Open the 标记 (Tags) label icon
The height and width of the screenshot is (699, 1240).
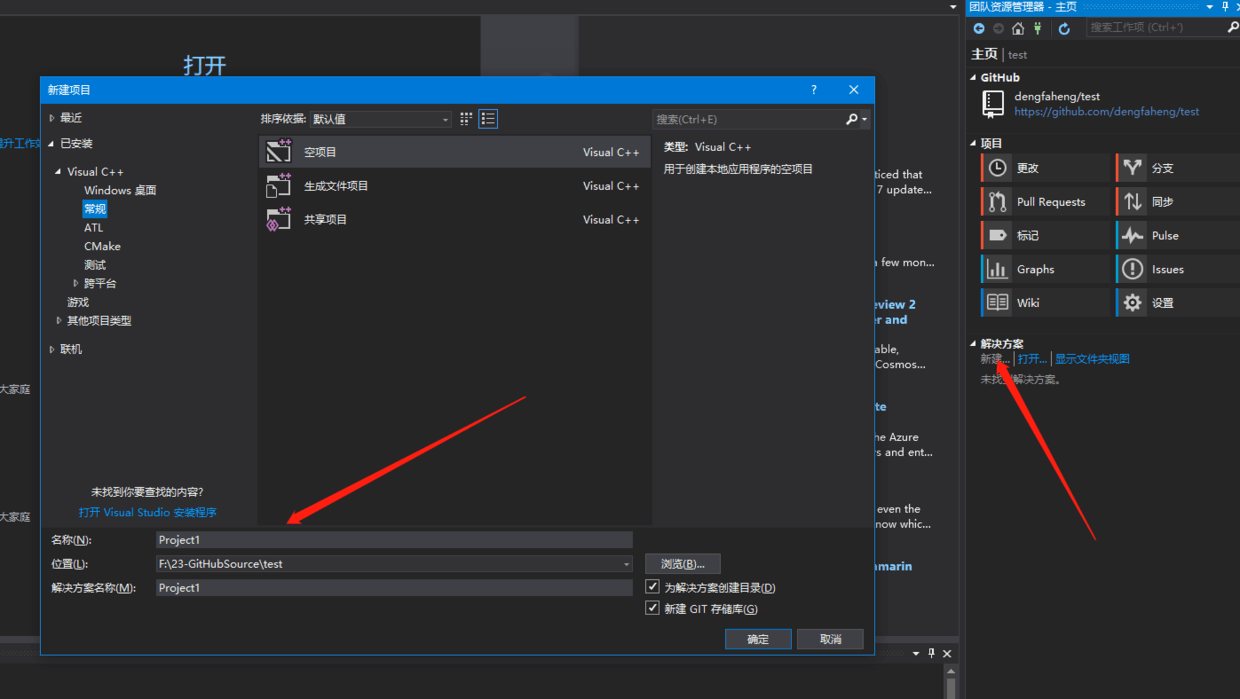[997, 236]
